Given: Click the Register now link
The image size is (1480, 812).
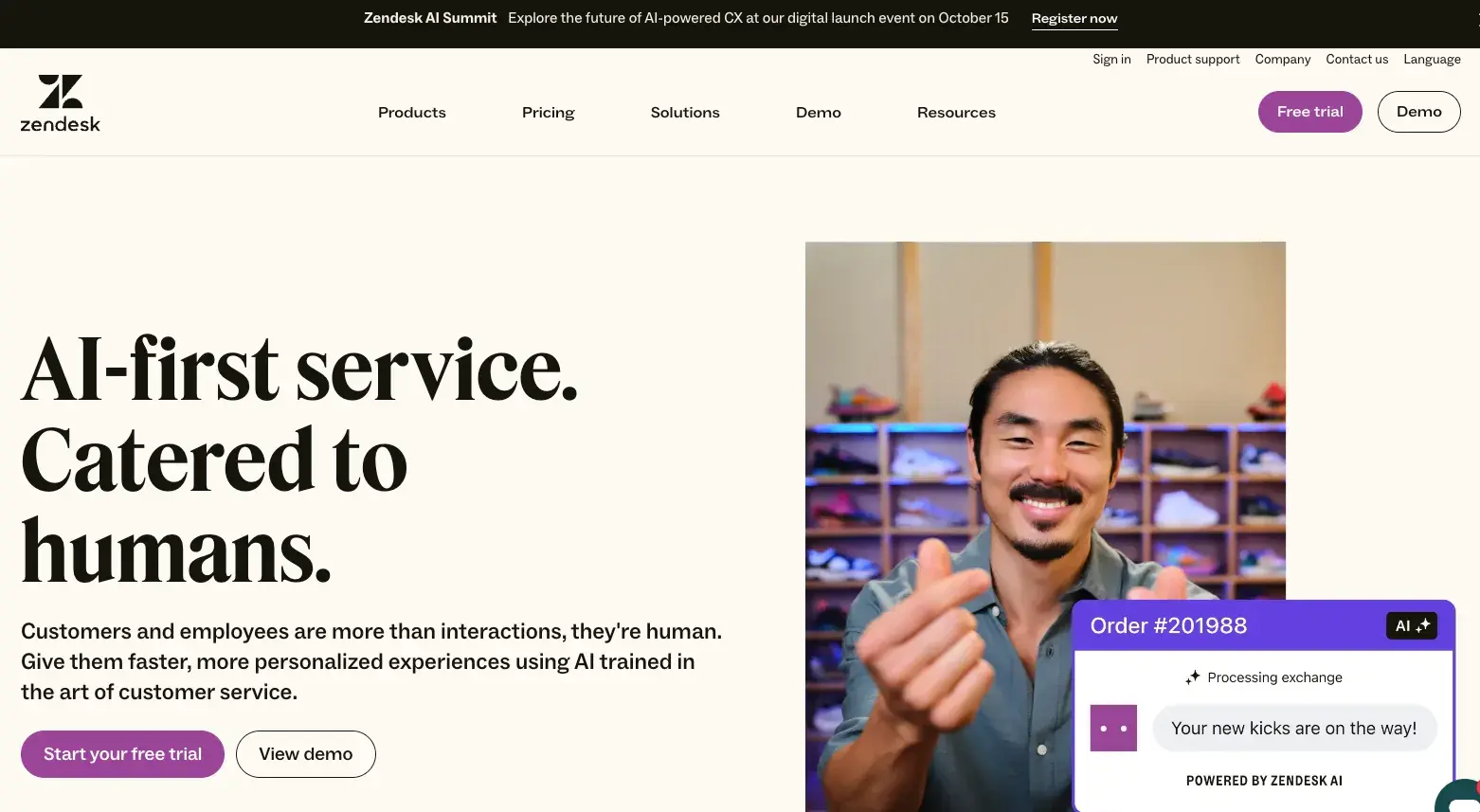Looking at the screenshot, I should [x=1074, y=18].
